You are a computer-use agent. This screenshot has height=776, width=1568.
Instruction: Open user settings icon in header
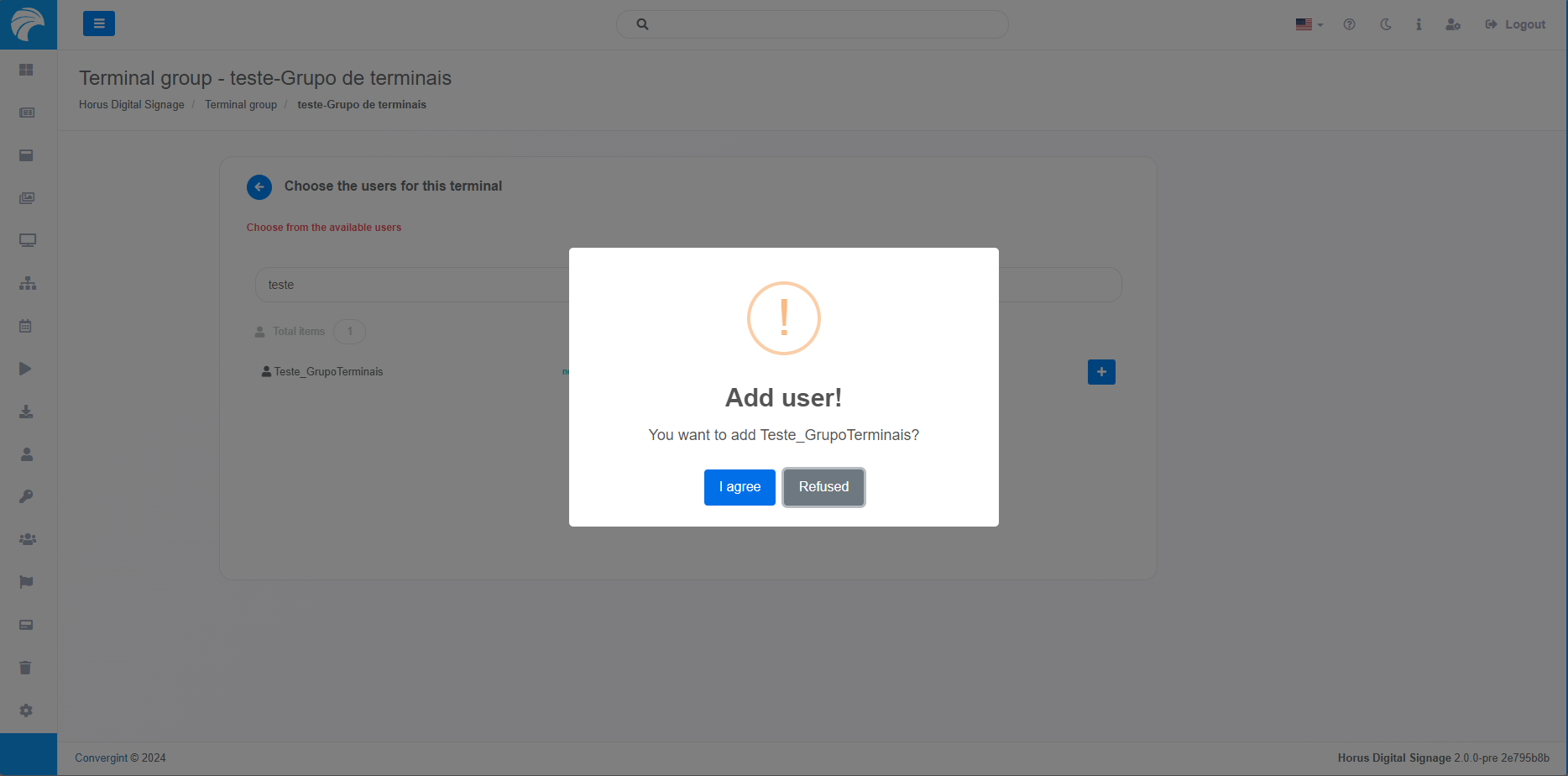pyautogui.click(x=1453, y=24)
